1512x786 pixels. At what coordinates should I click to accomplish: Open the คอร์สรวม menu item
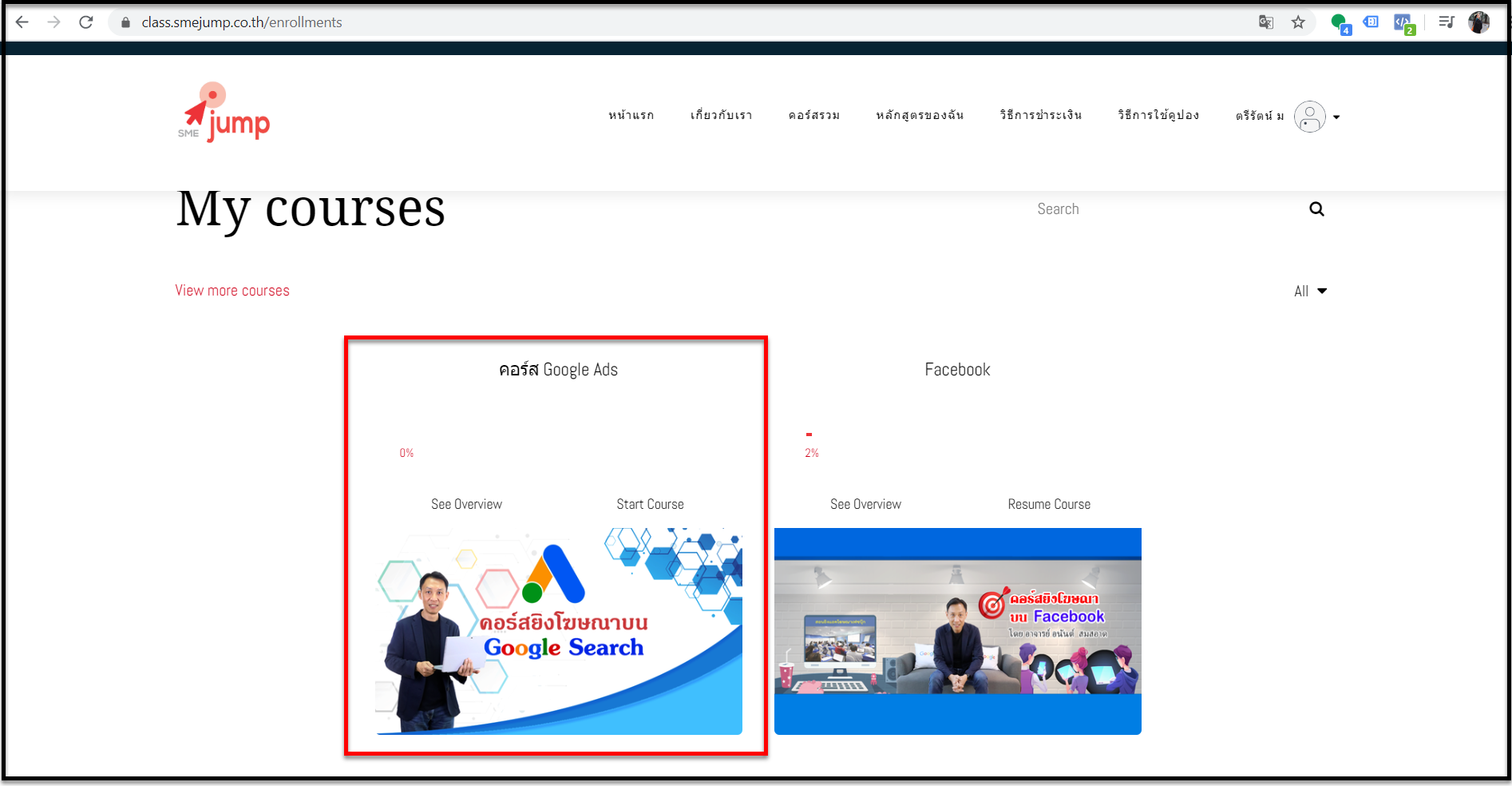click(x=814, y=115)
